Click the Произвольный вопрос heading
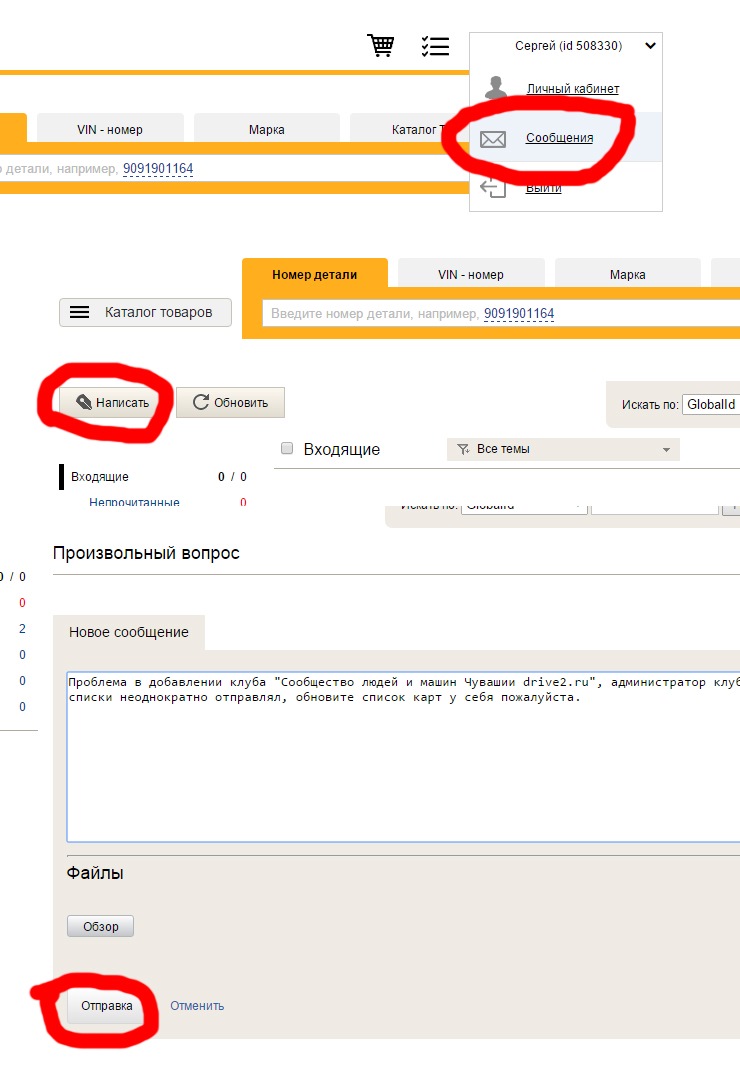Screen dimensions: 740x1088 coord(146,553)
